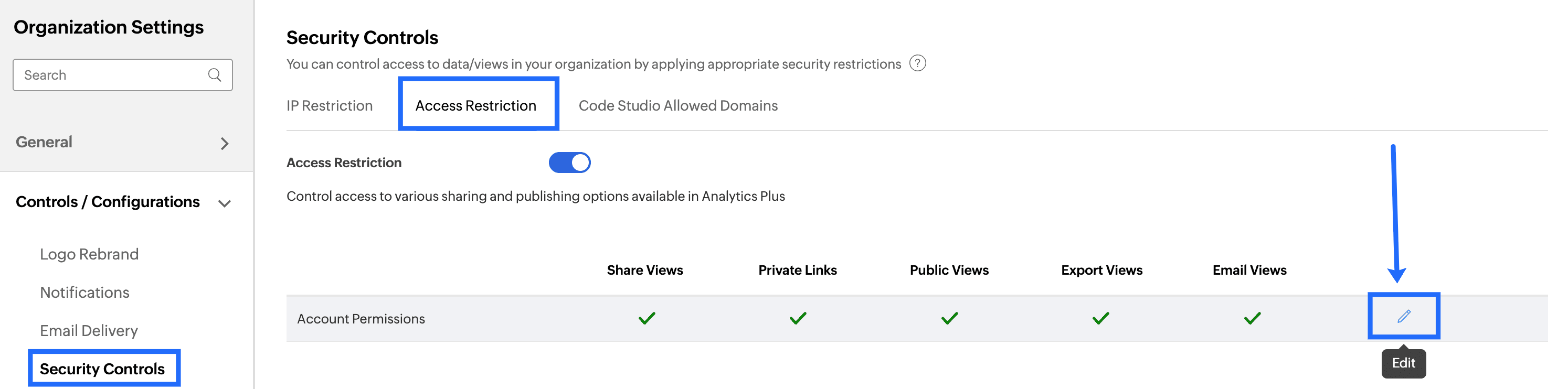This screenshot has width=1568, height=389.
Task: Click the Email Views green checkmark
Action: click(x=1252, y=318)
